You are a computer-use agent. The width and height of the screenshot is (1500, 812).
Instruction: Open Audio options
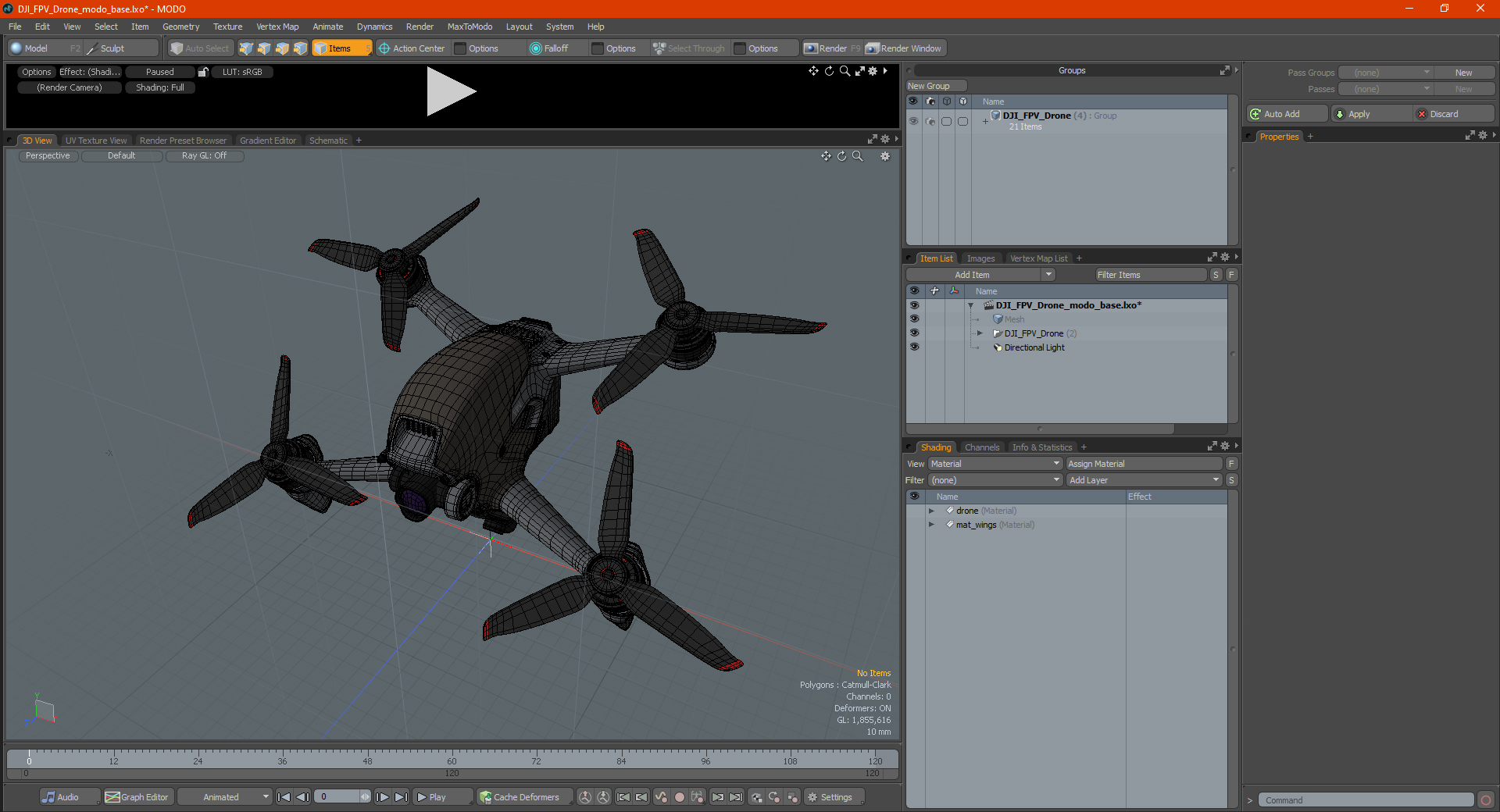click(x=70, y=797)
